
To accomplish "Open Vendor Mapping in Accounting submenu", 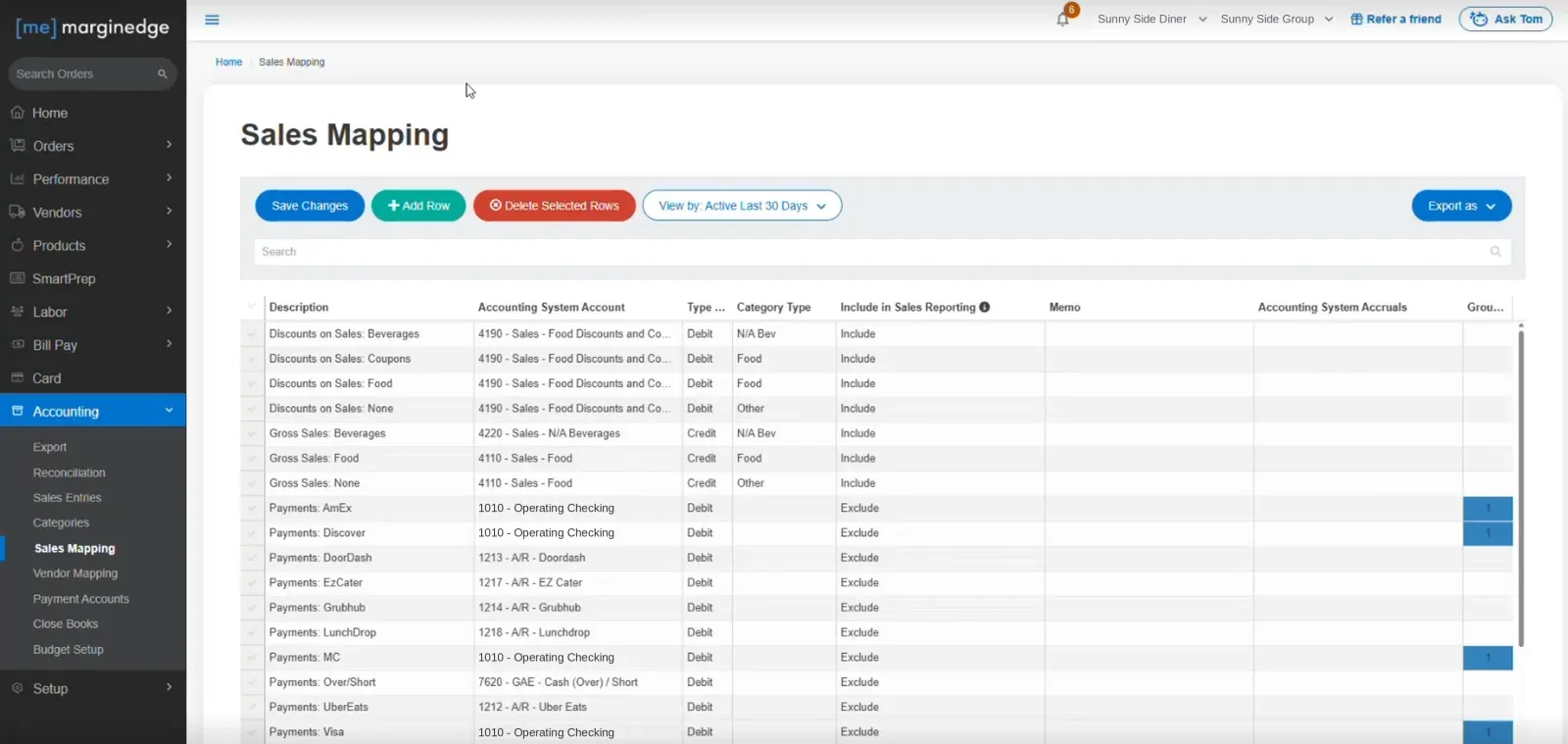I will (x=74, y=573).
